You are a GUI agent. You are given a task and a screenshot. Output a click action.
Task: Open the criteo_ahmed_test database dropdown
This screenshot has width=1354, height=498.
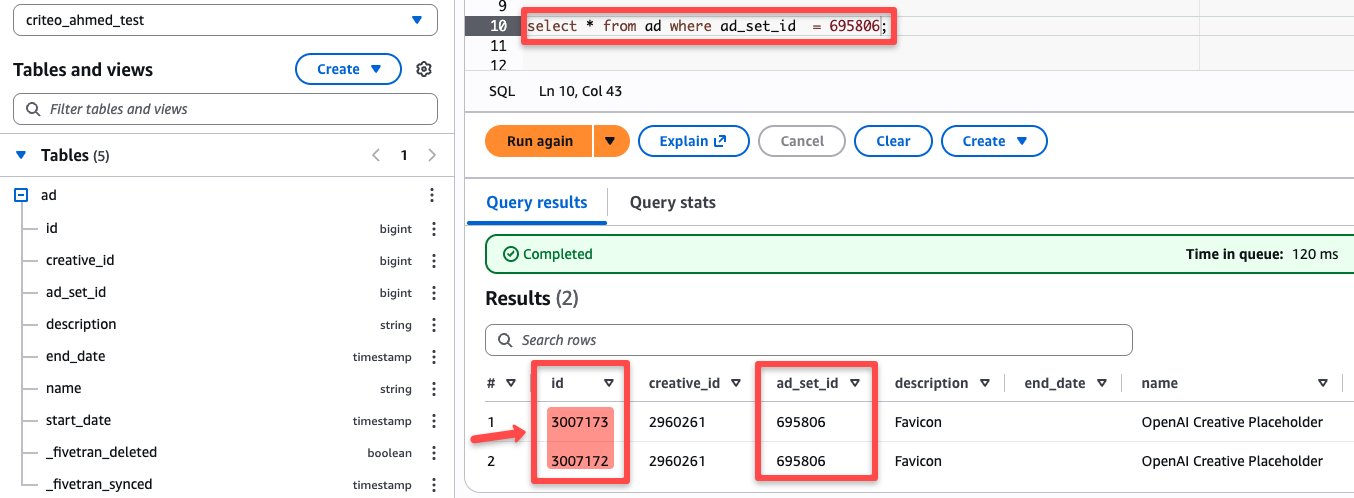tap(225, 20)
